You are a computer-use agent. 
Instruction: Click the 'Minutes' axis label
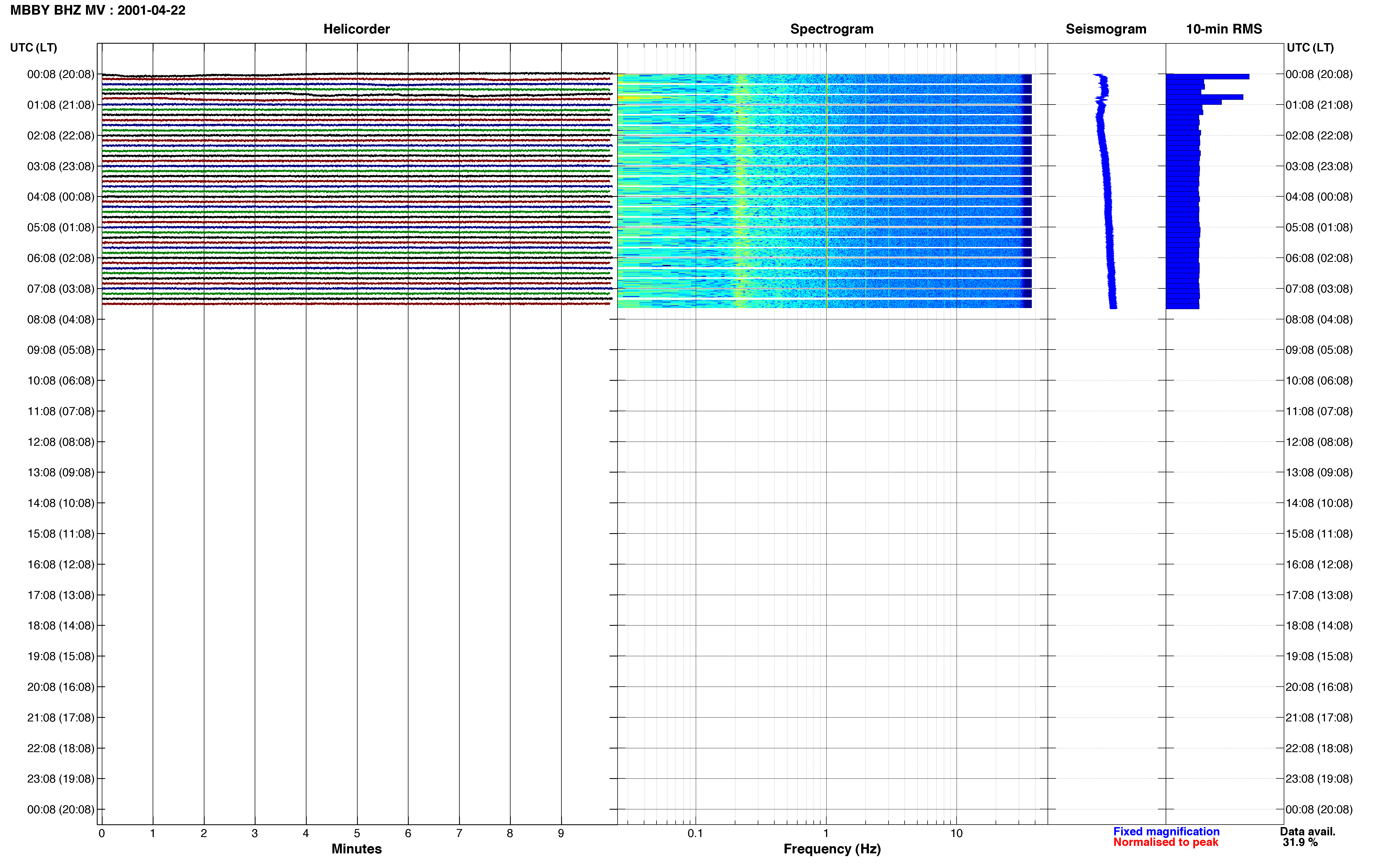tap(356, 848)
